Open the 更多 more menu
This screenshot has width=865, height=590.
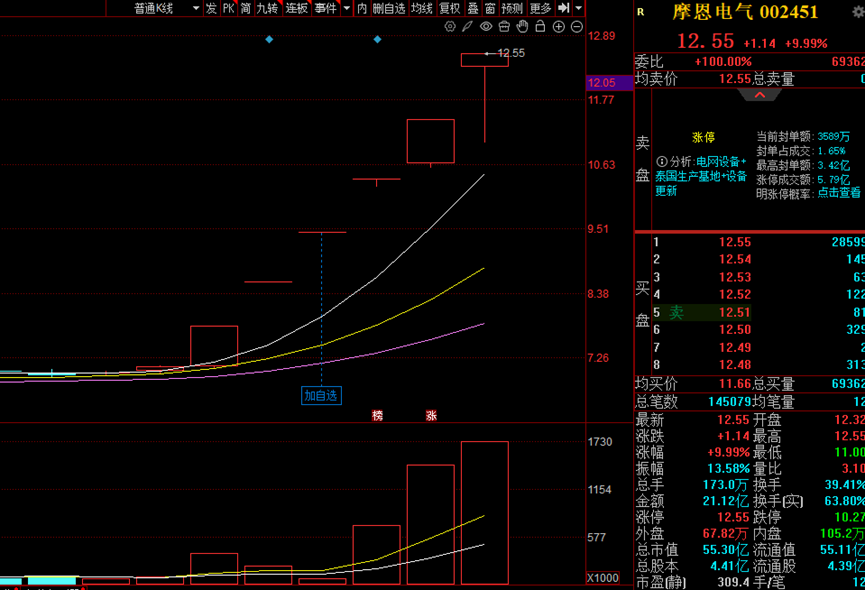point(540,8)
